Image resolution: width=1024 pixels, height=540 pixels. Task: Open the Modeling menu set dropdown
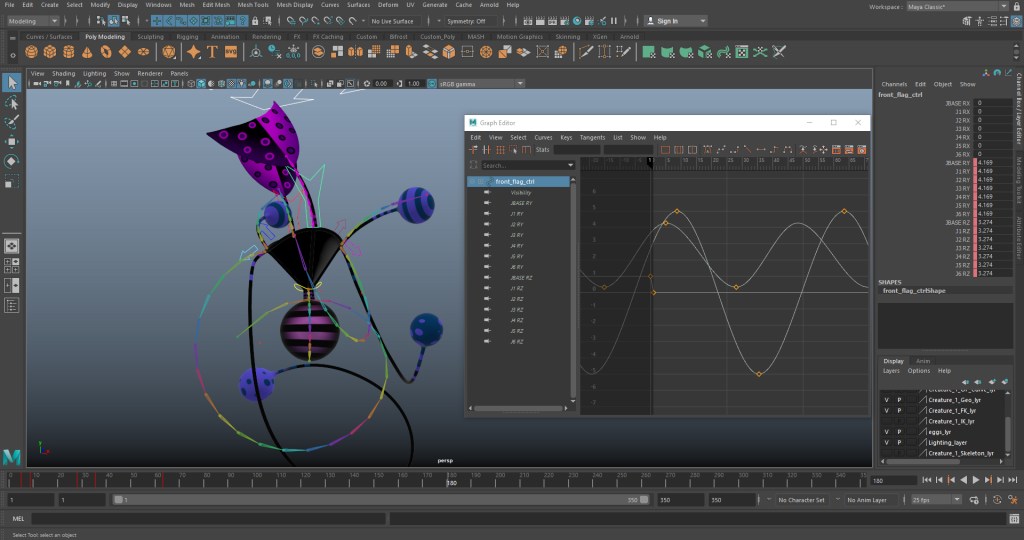[x=35, y=20]
